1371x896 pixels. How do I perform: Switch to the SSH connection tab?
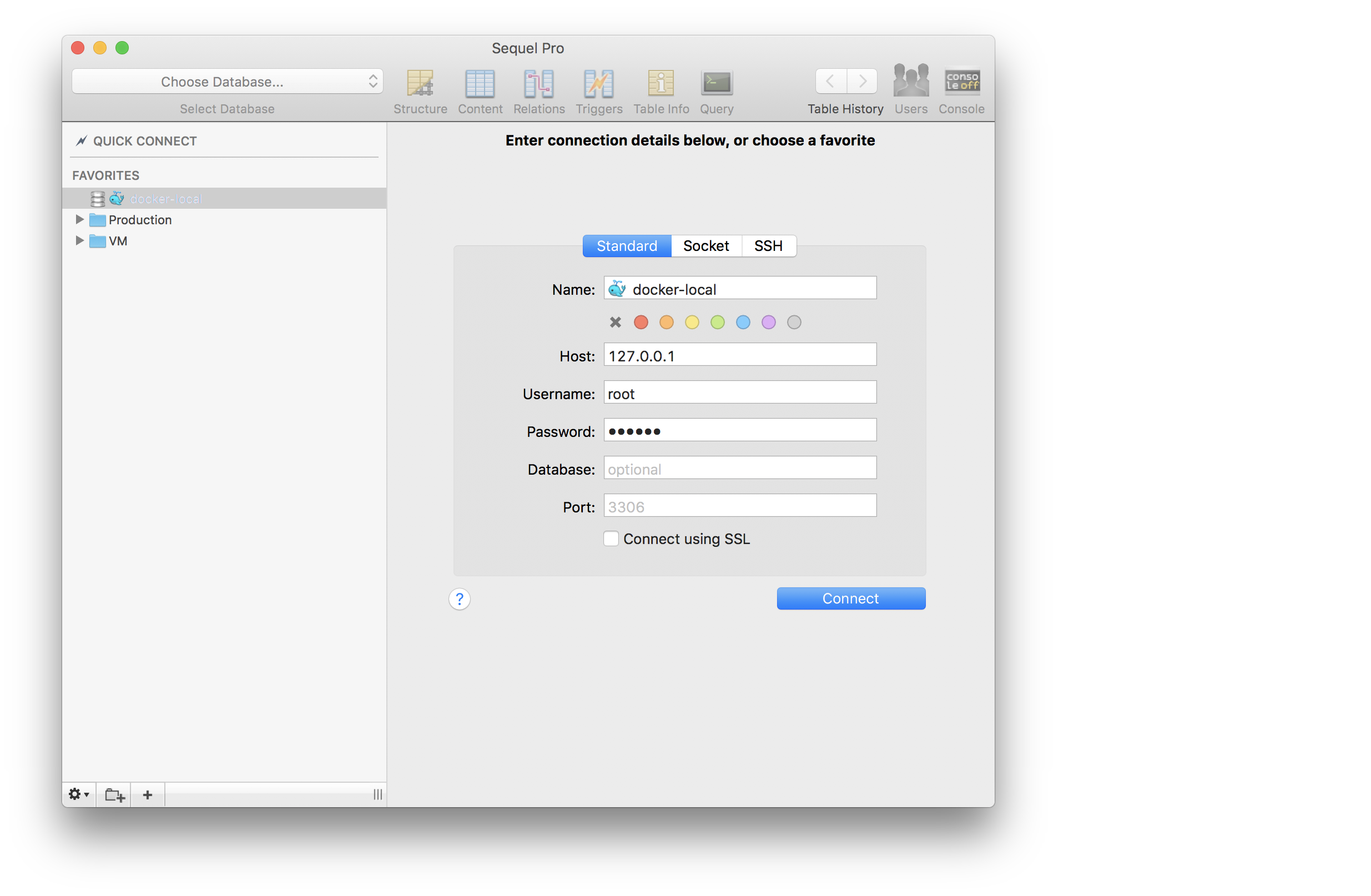click(x=768, y=246)
